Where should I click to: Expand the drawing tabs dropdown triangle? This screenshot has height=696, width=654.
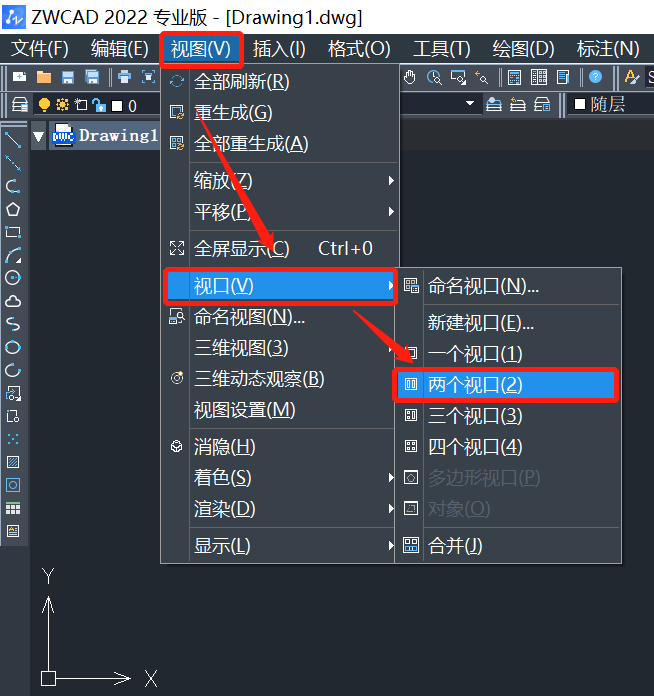pyautogui.click(x=39, y=136)
